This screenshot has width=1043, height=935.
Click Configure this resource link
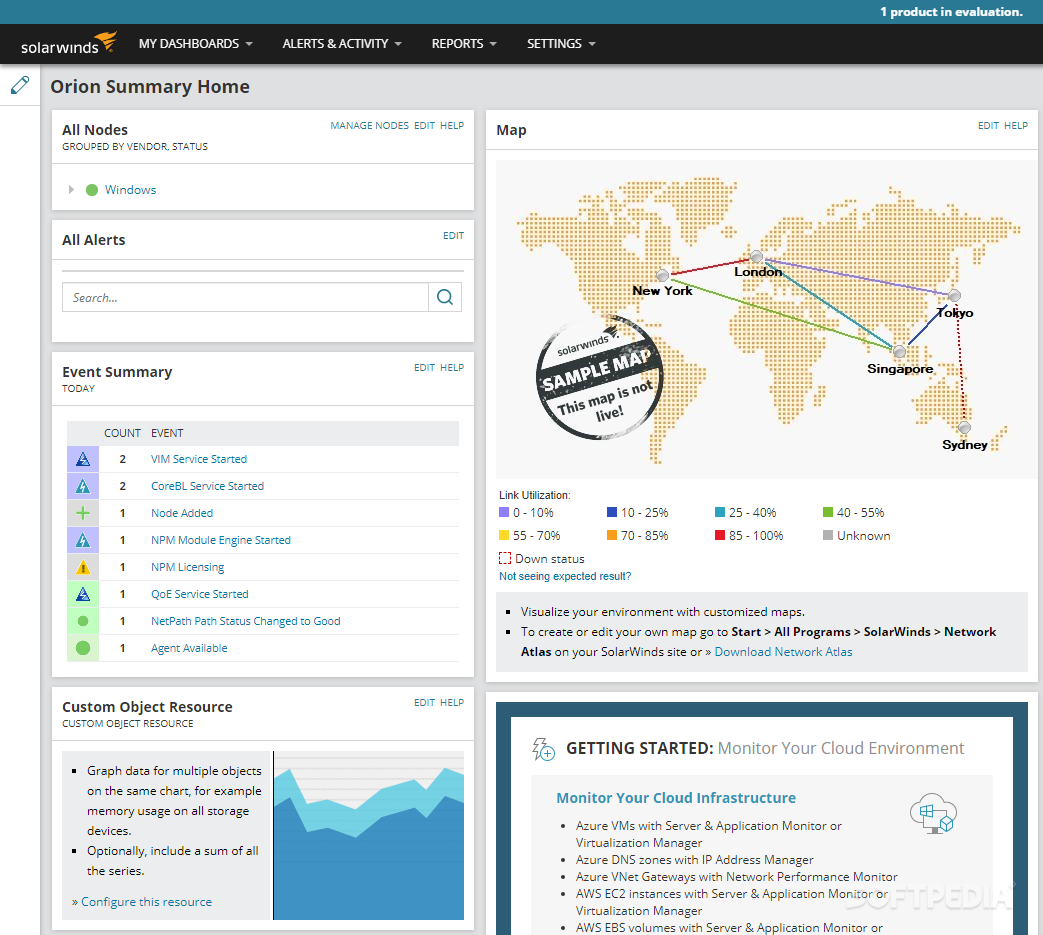tap(146, 902)
